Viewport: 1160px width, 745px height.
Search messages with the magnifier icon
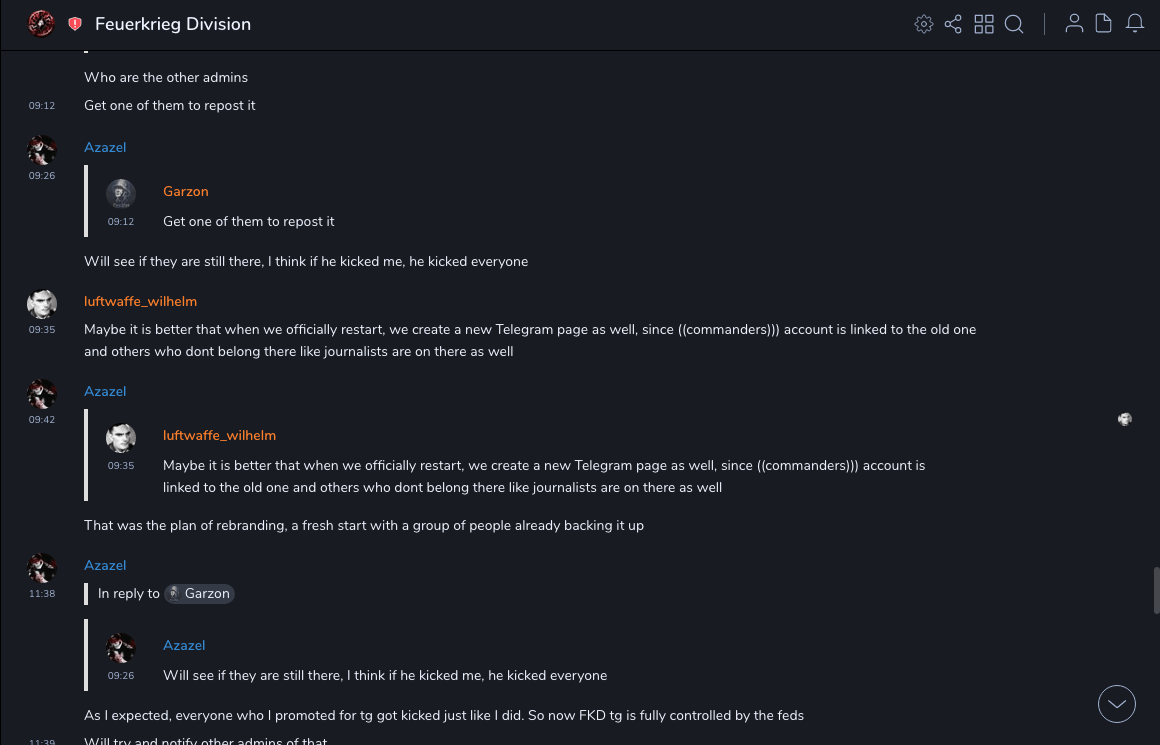(x=1014, y=24)
